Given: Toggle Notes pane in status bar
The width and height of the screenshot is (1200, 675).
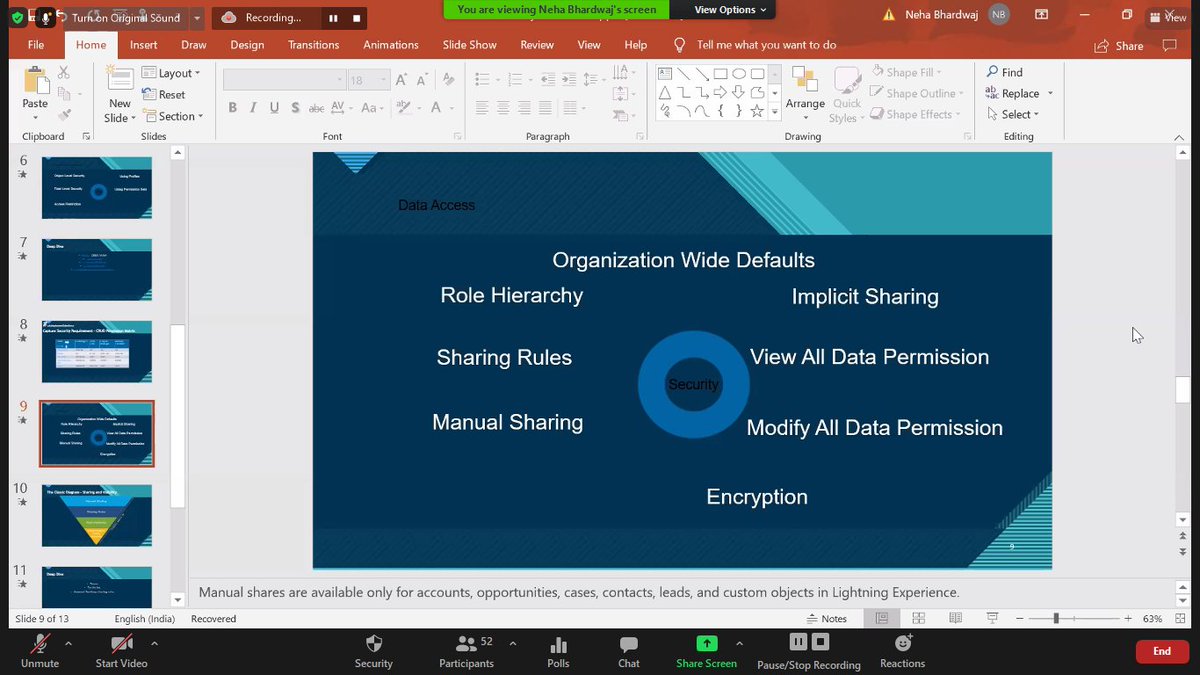Looking at the screenshot, I should click(826, 619).
